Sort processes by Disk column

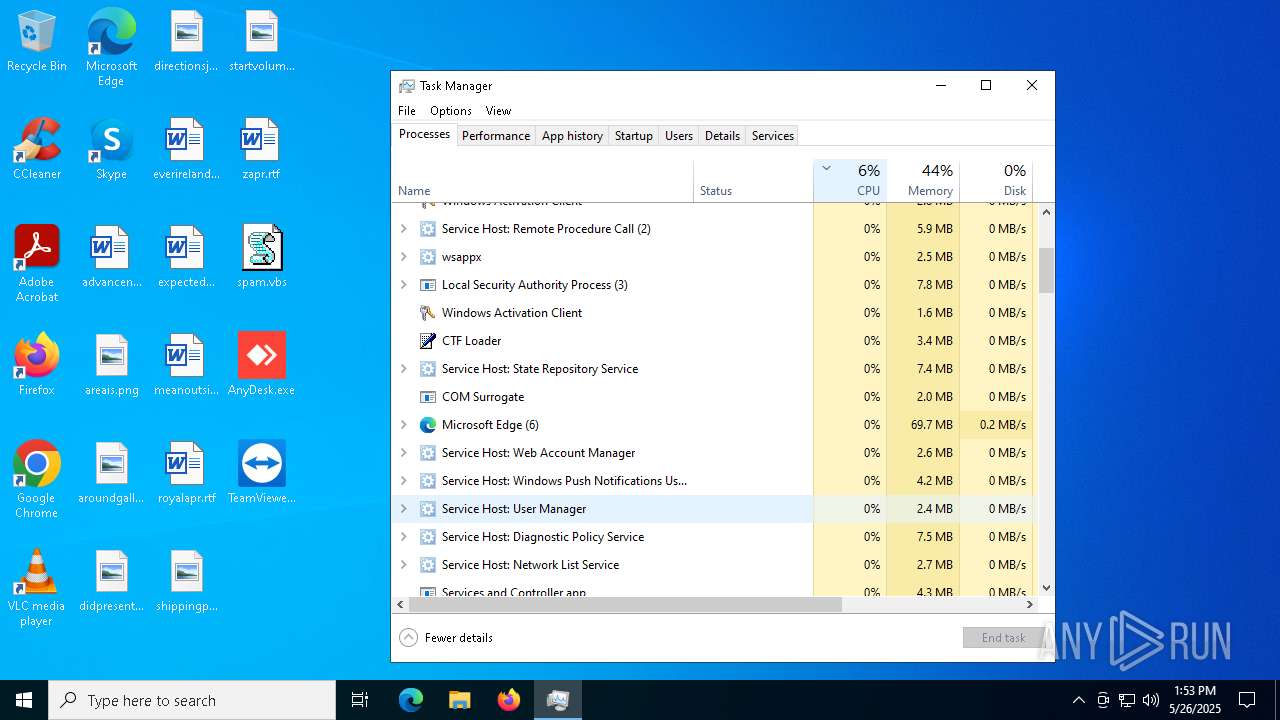point(996,180)
